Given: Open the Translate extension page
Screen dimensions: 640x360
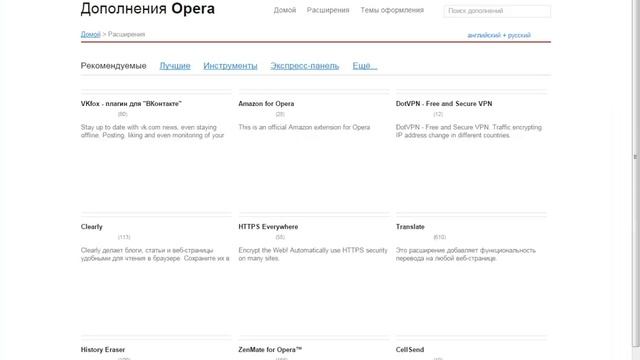Looking at the screenshot, I should pos(410,227).
